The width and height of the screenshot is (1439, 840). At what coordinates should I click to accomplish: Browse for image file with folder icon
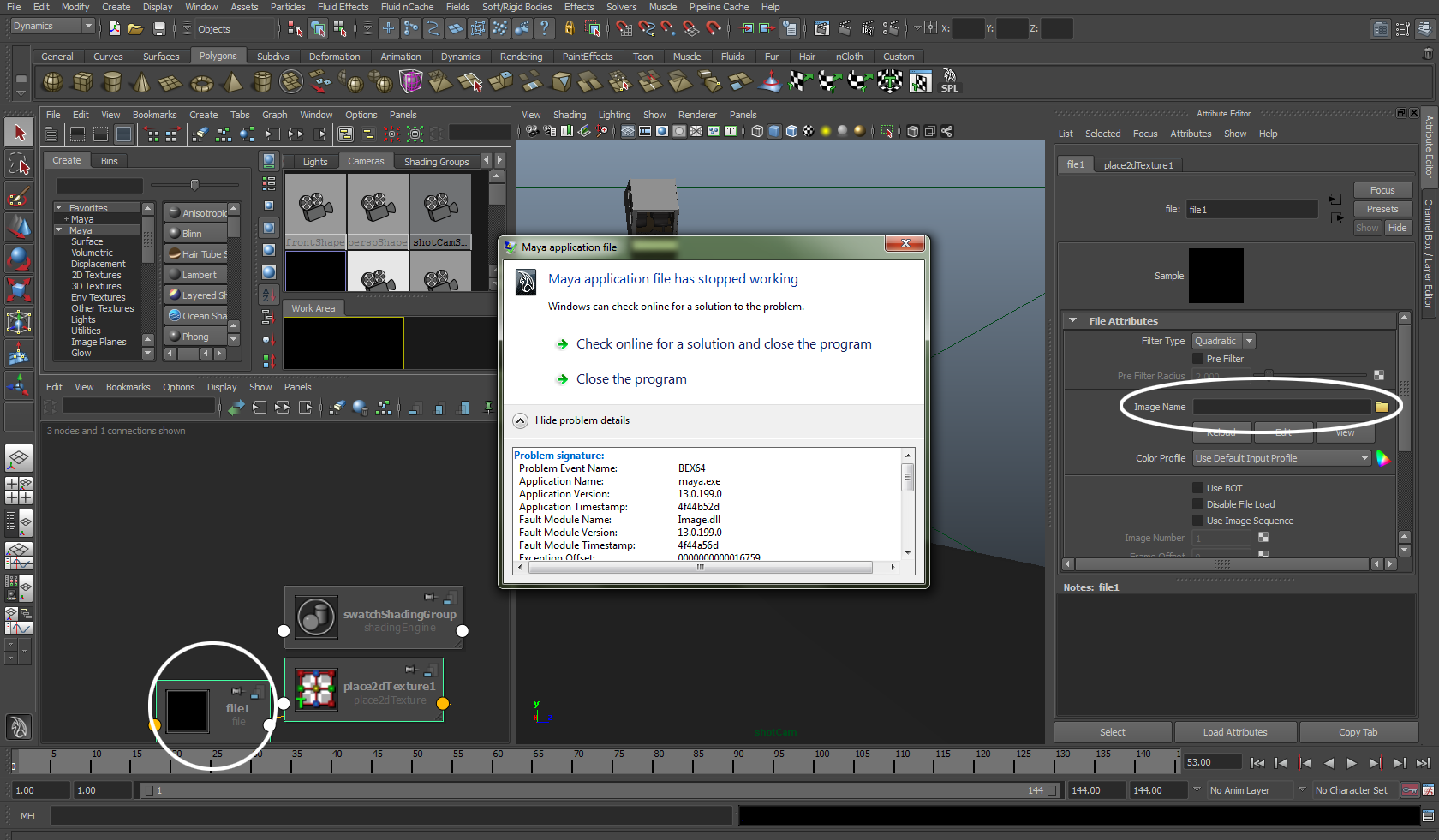click(1382, 407)
